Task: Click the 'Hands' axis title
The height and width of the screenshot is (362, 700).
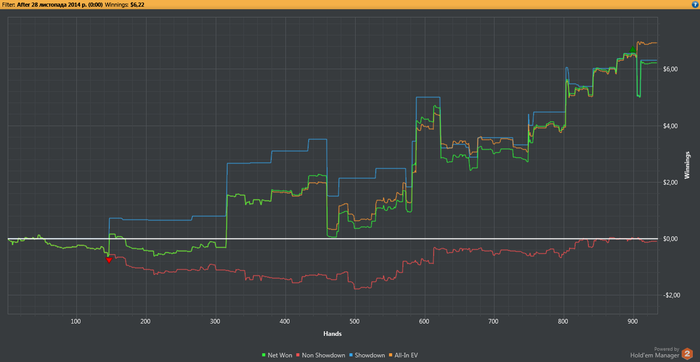Action: [x=333, y=333]
